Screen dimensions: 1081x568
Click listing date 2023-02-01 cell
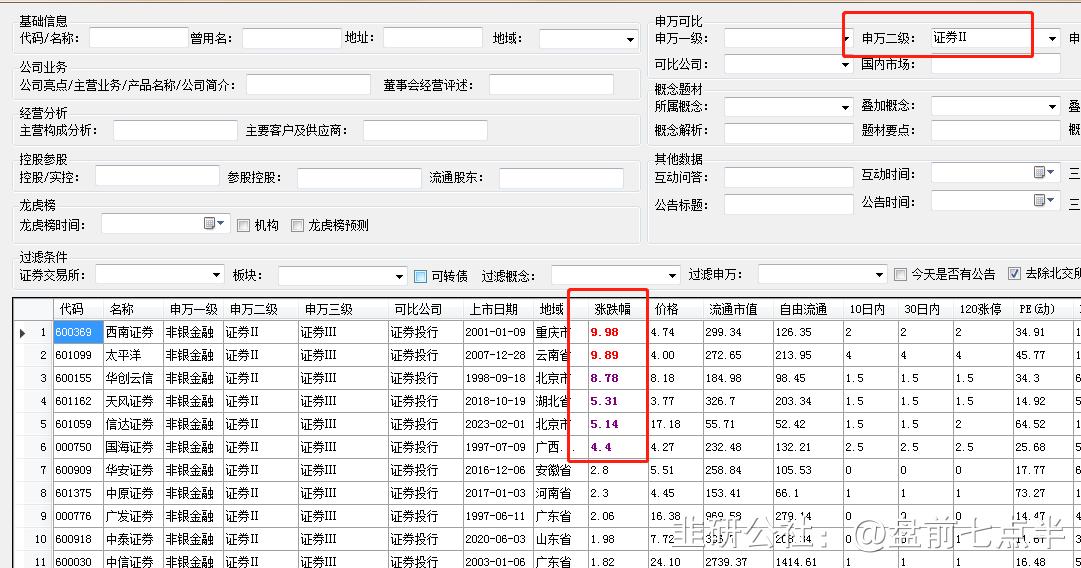(x=497, y=424)
